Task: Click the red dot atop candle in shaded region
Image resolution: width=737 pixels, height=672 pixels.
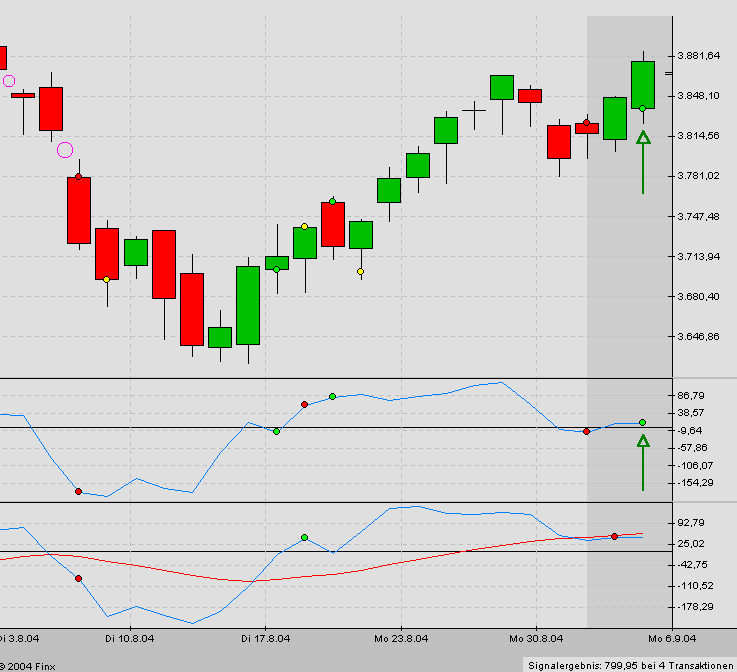Action: 587,123
